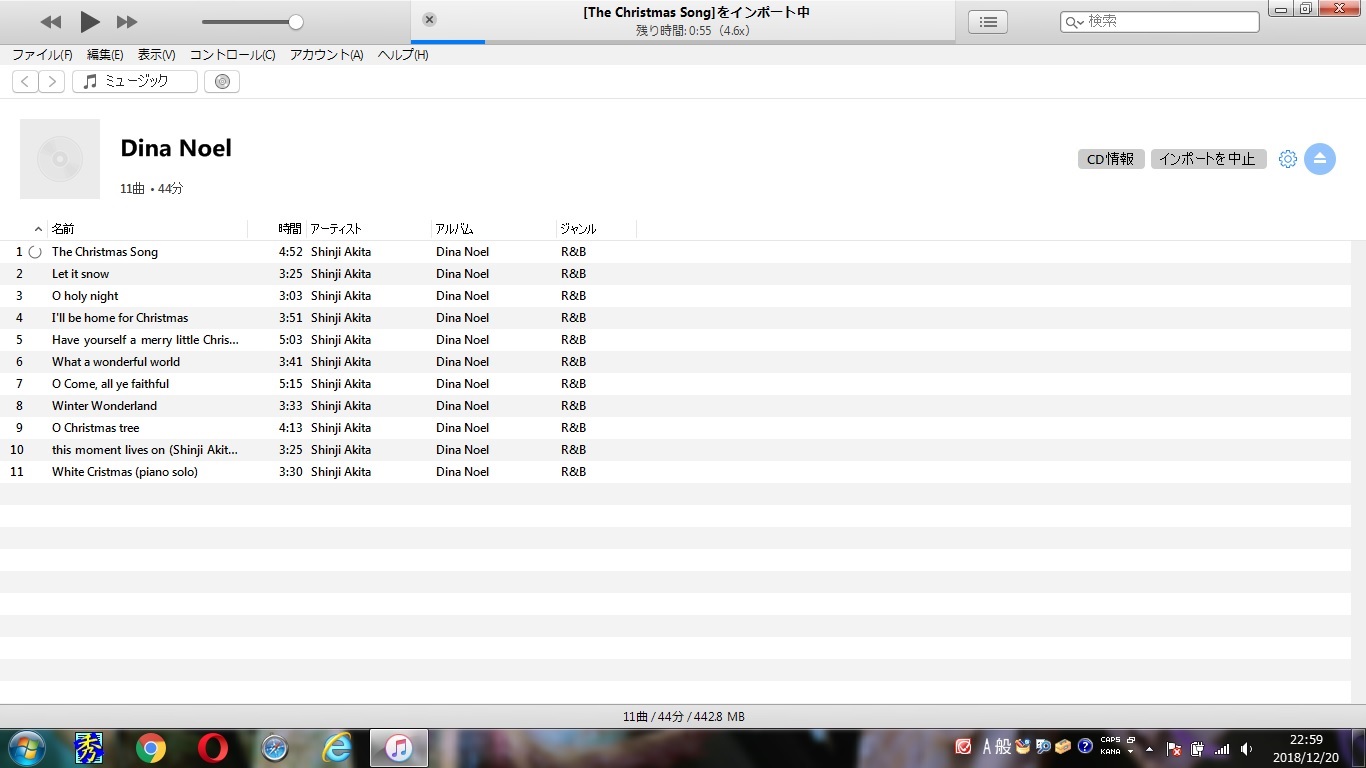Cancel the import with the X icon
The image size is (1366, 768).
(x=429, y=20)
